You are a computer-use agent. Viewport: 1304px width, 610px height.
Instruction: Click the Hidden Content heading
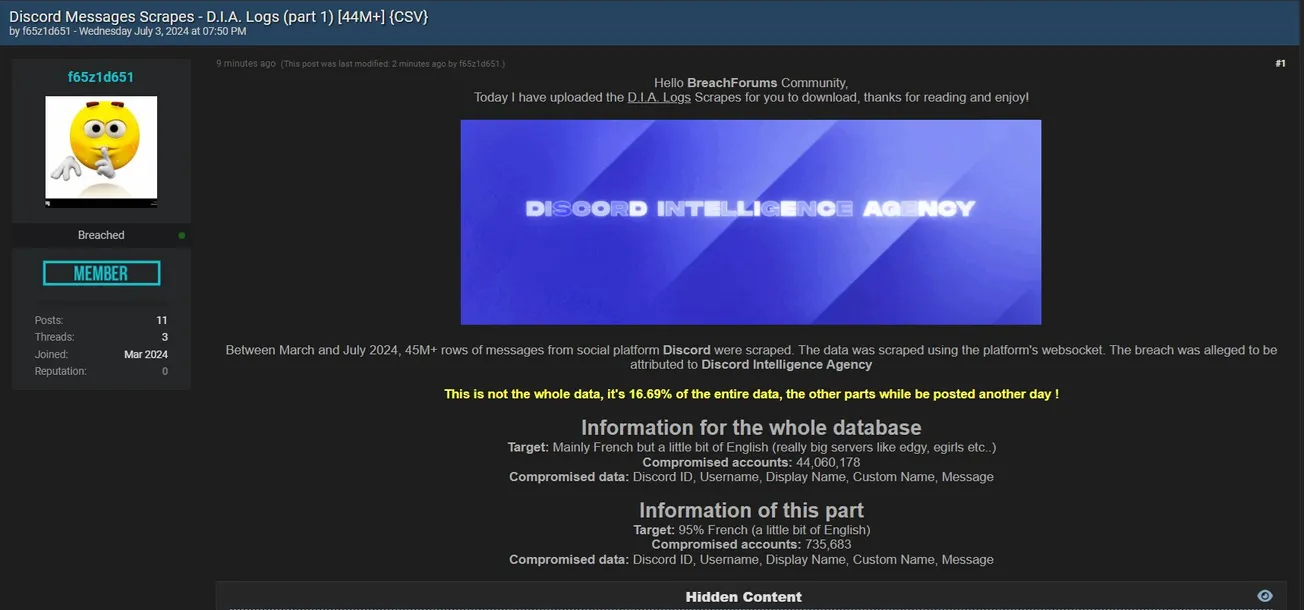[x=743, y=595]
